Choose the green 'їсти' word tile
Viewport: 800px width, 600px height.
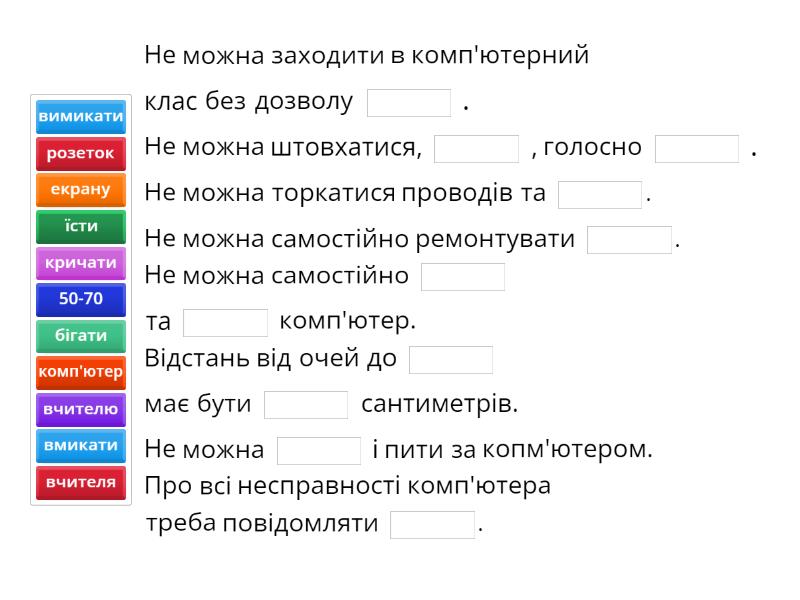click(x=81, y=226)
